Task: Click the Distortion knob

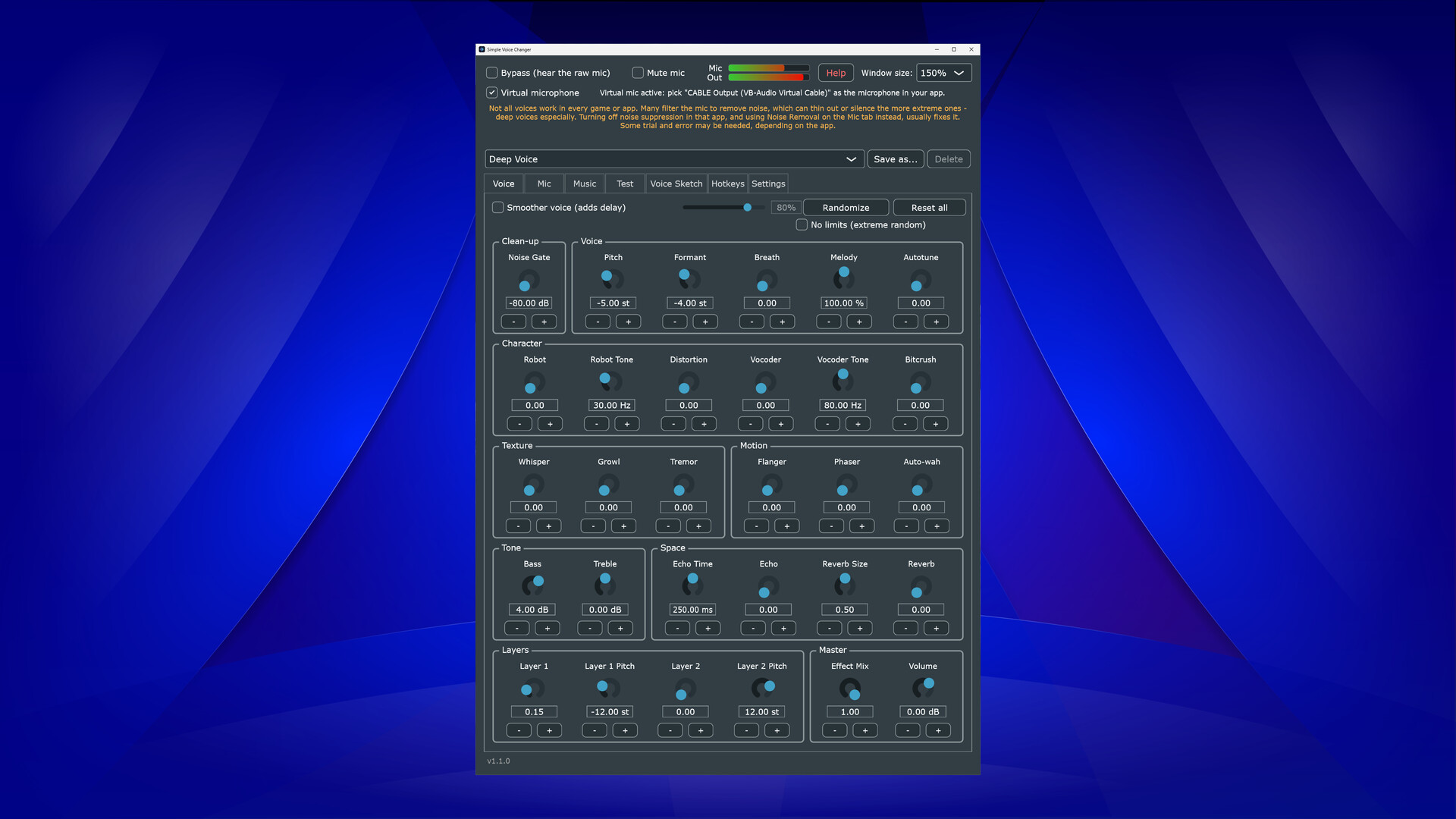Action: point(689,382)
